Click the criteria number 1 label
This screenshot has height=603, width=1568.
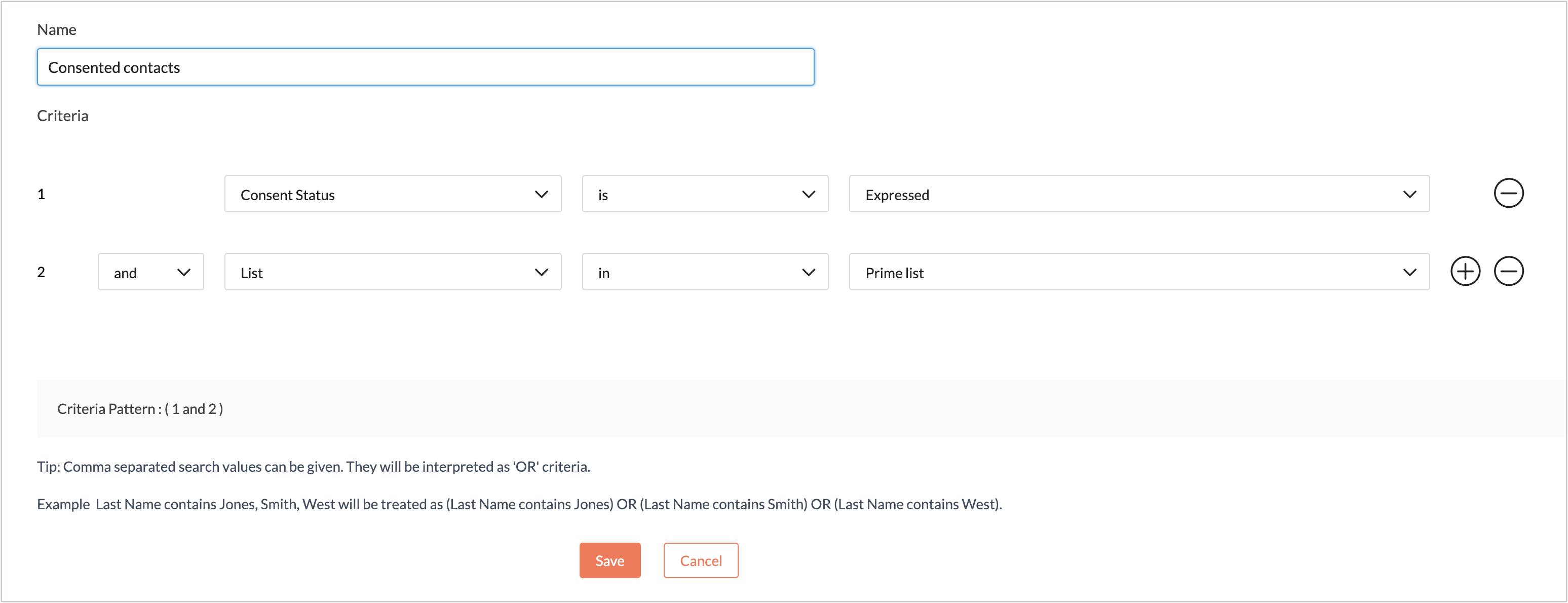(x=41, y=193)
